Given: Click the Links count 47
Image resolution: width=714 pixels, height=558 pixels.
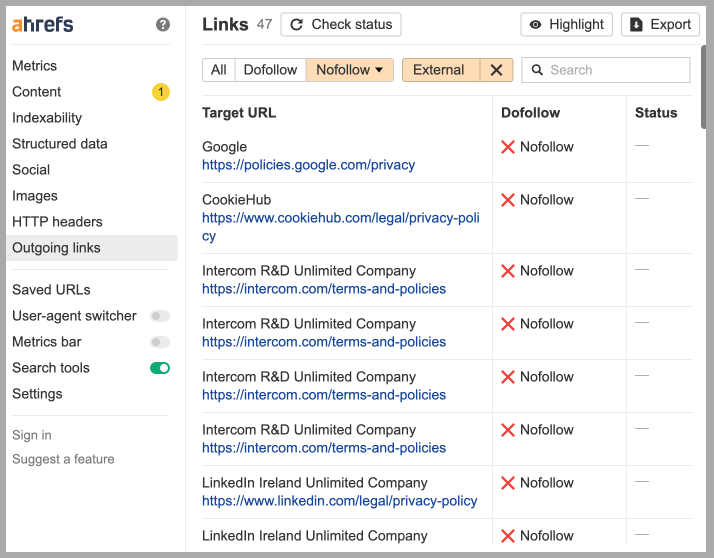Looking at the screenshot, I should pos(264,24).
